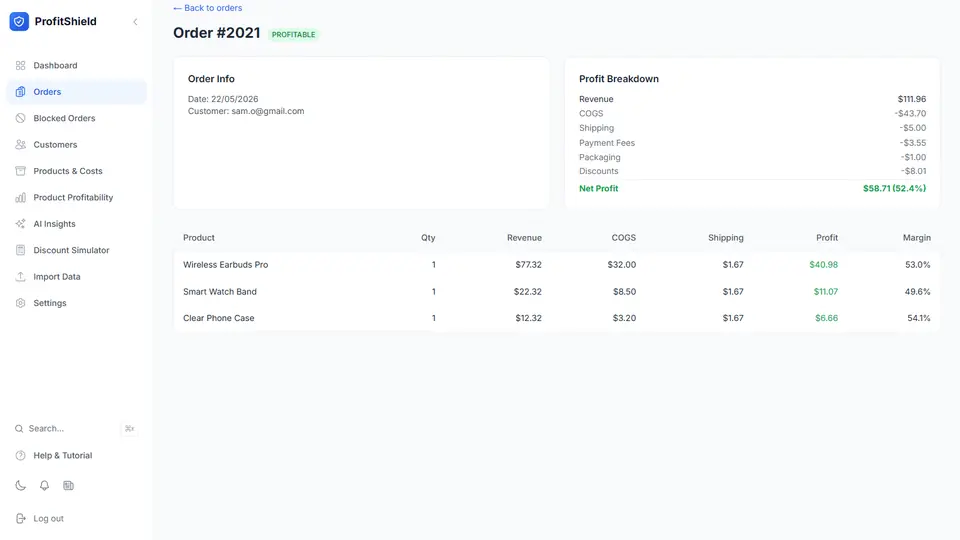Click Net Profit value $58.71 (52.4%)
Viewport: 960px width, 540px height.
pos(894,189)
